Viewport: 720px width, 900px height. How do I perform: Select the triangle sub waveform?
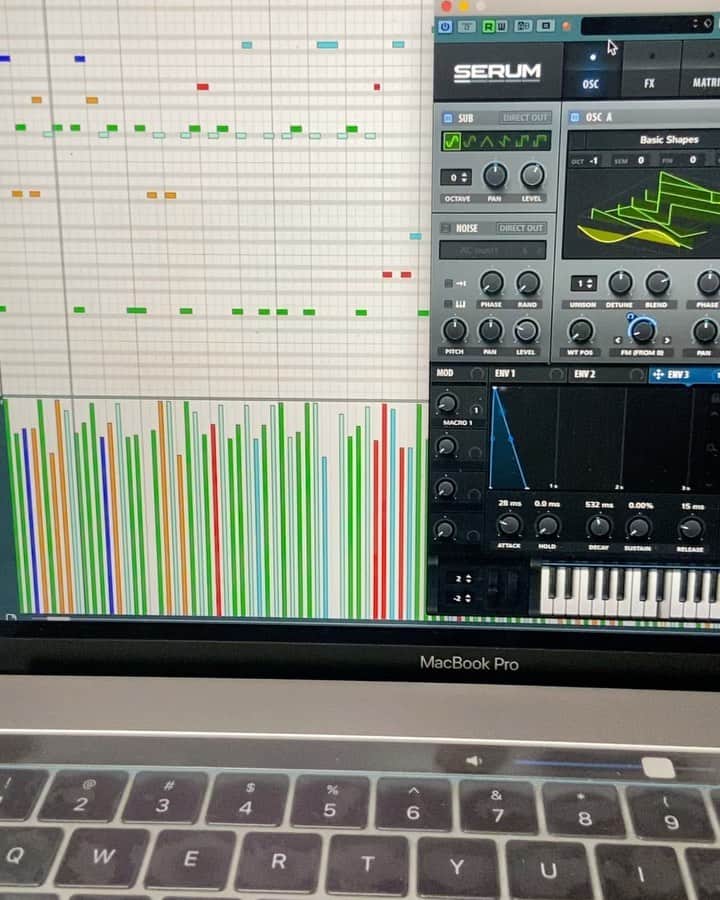487,141
